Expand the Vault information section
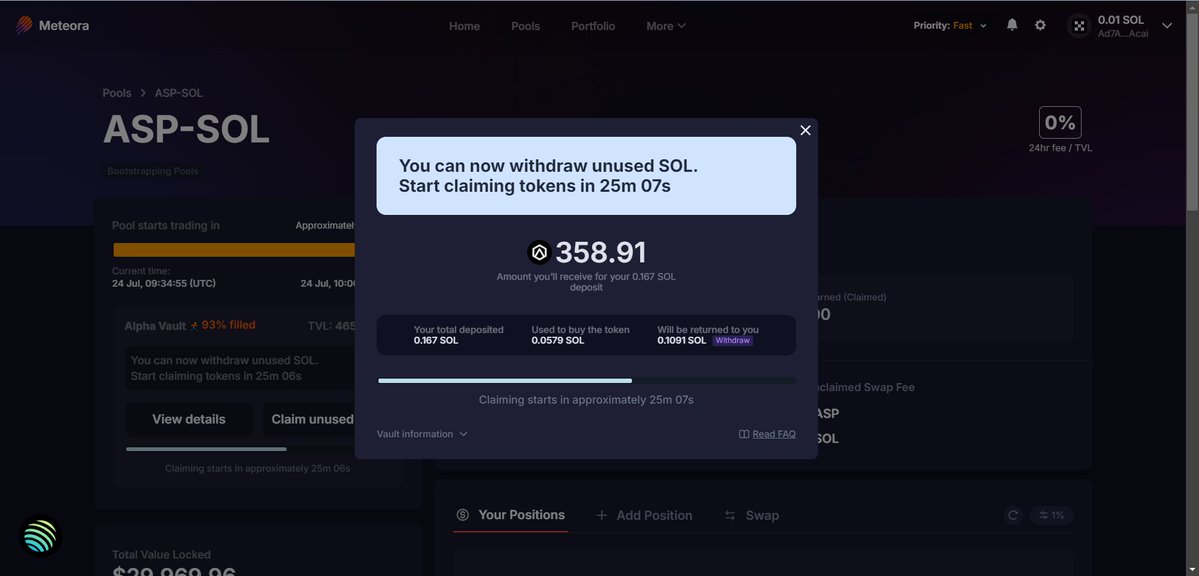This screenshot has width=1199, height=576. tap(422, 434)
